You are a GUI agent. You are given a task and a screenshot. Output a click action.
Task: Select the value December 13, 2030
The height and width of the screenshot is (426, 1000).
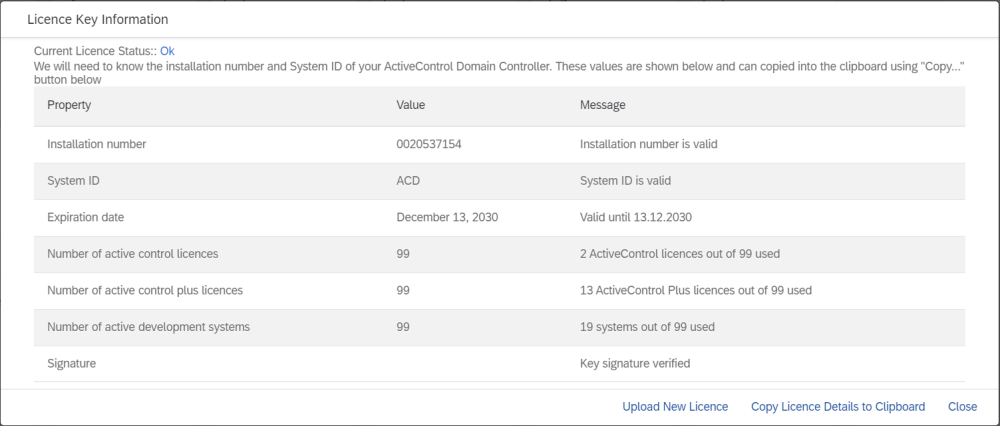click(x=447, y=217)
